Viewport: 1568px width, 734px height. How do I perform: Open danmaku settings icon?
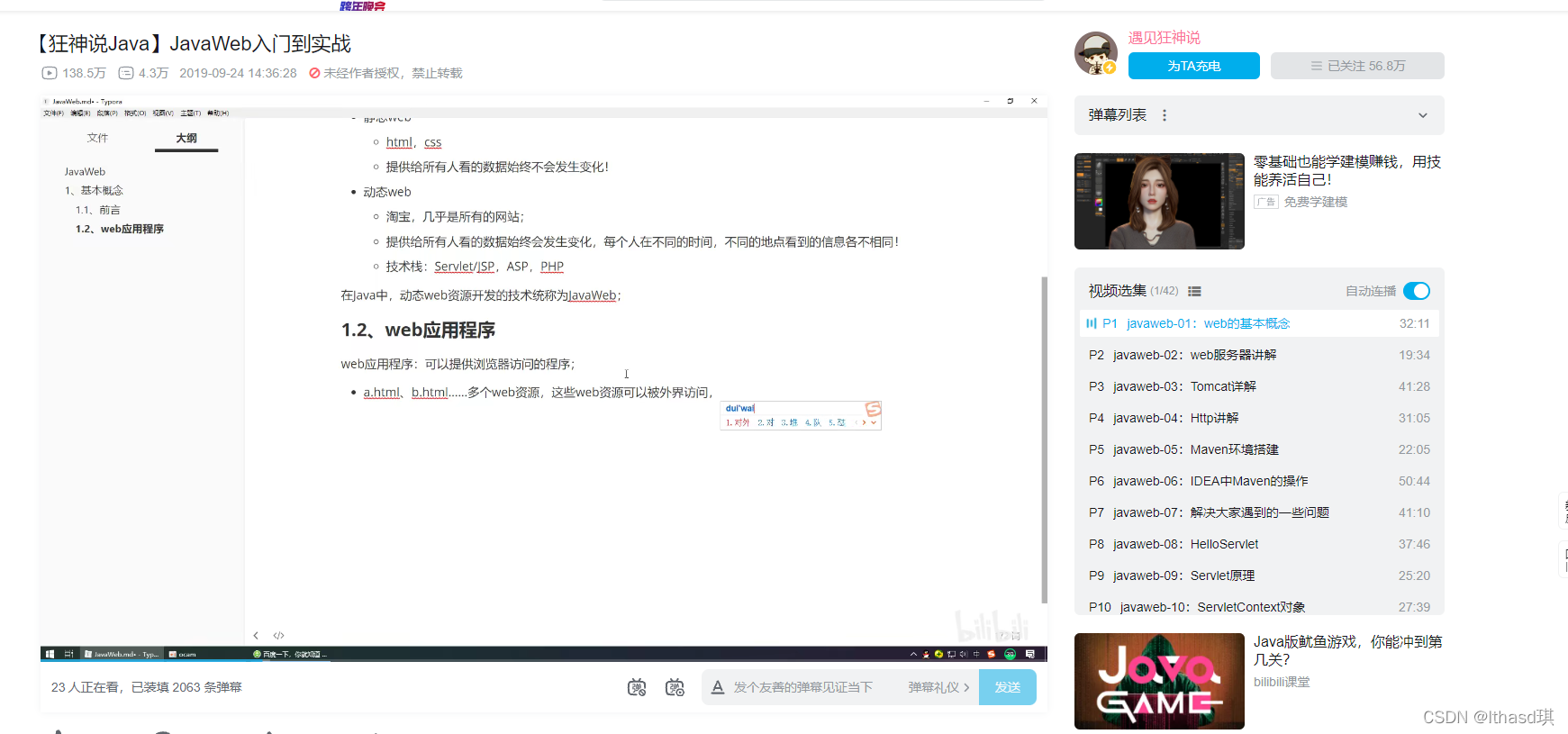(x=675, y=687)
